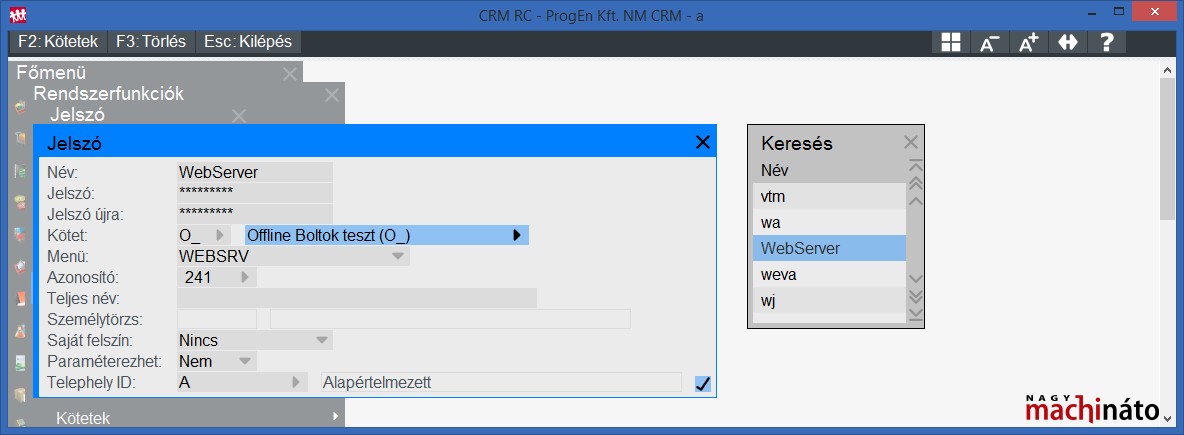
Task: Click the horizontal double-arrow width icon
Action: (x=1067, y=42)
